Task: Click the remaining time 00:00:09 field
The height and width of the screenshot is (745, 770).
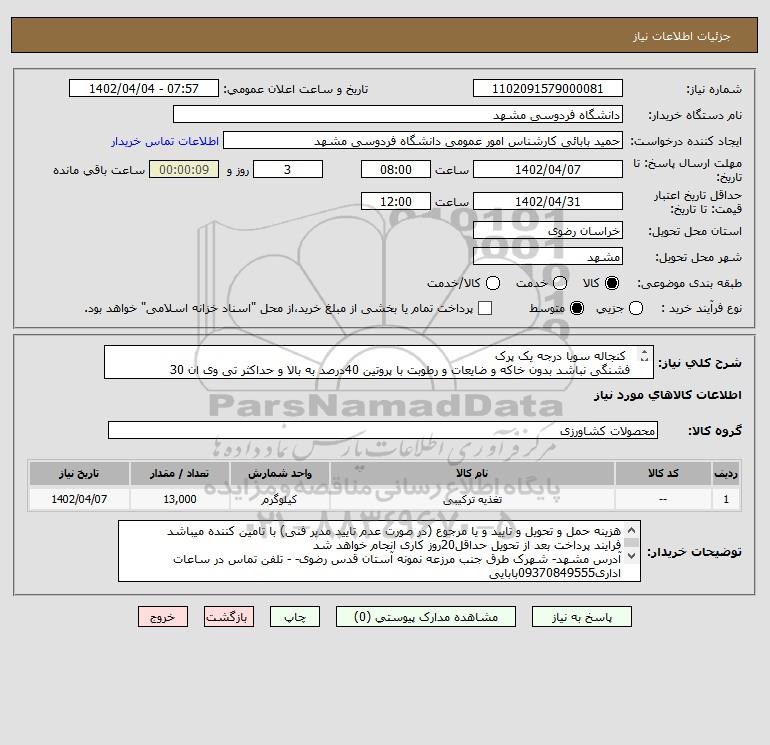Action: (x=184, y=170)
